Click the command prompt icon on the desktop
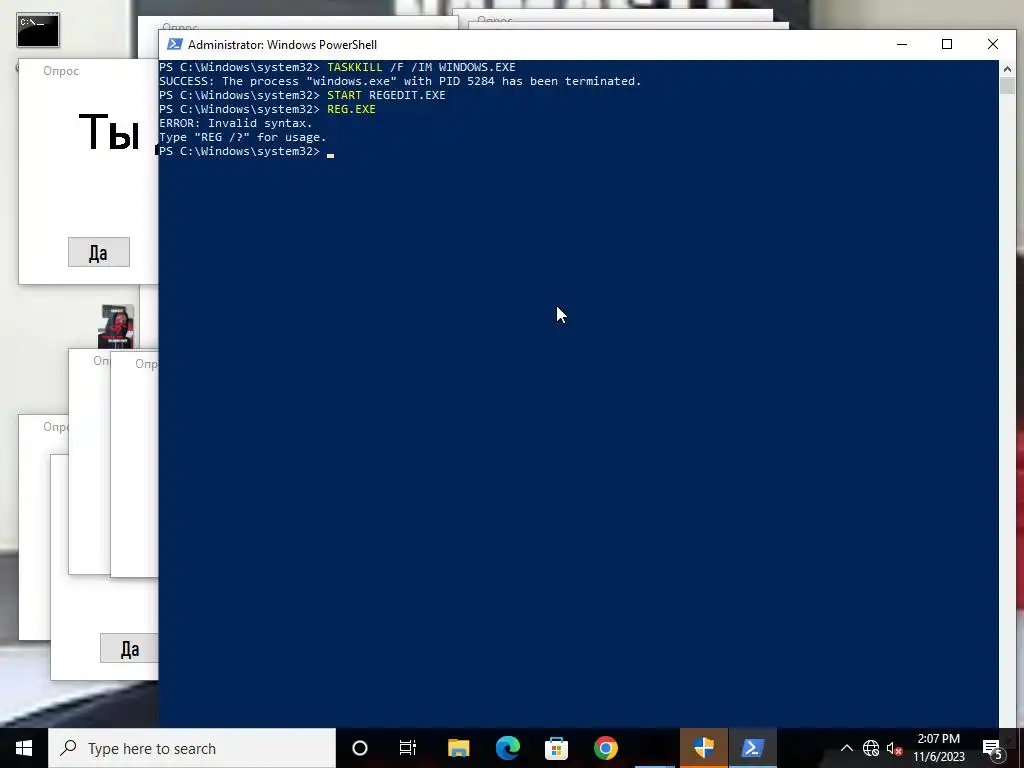 coord(38,30)
